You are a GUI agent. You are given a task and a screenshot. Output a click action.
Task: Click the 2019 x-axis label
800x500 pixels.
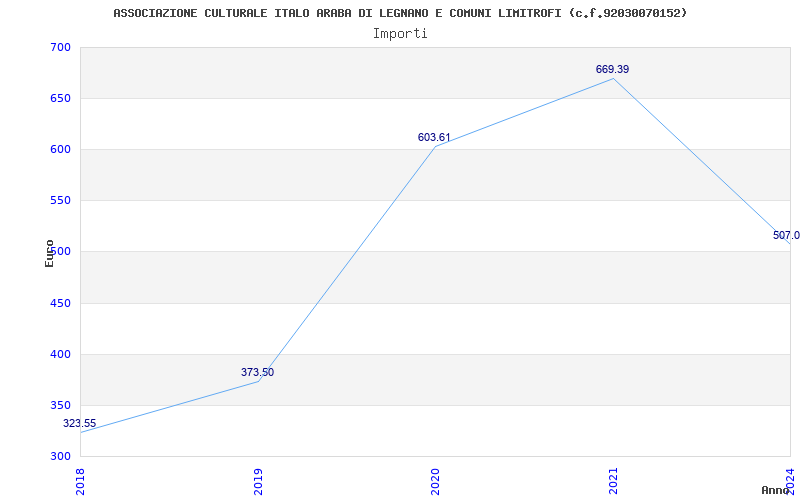258,482
